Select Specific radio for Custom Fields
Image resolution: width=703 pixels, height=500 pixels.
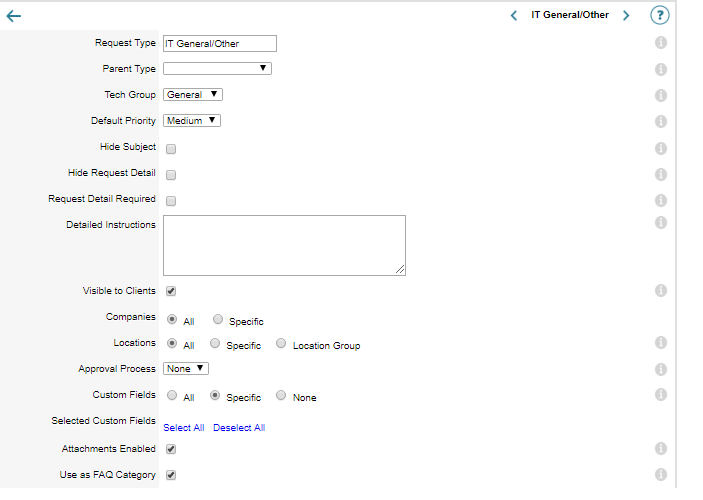(215, 396)
